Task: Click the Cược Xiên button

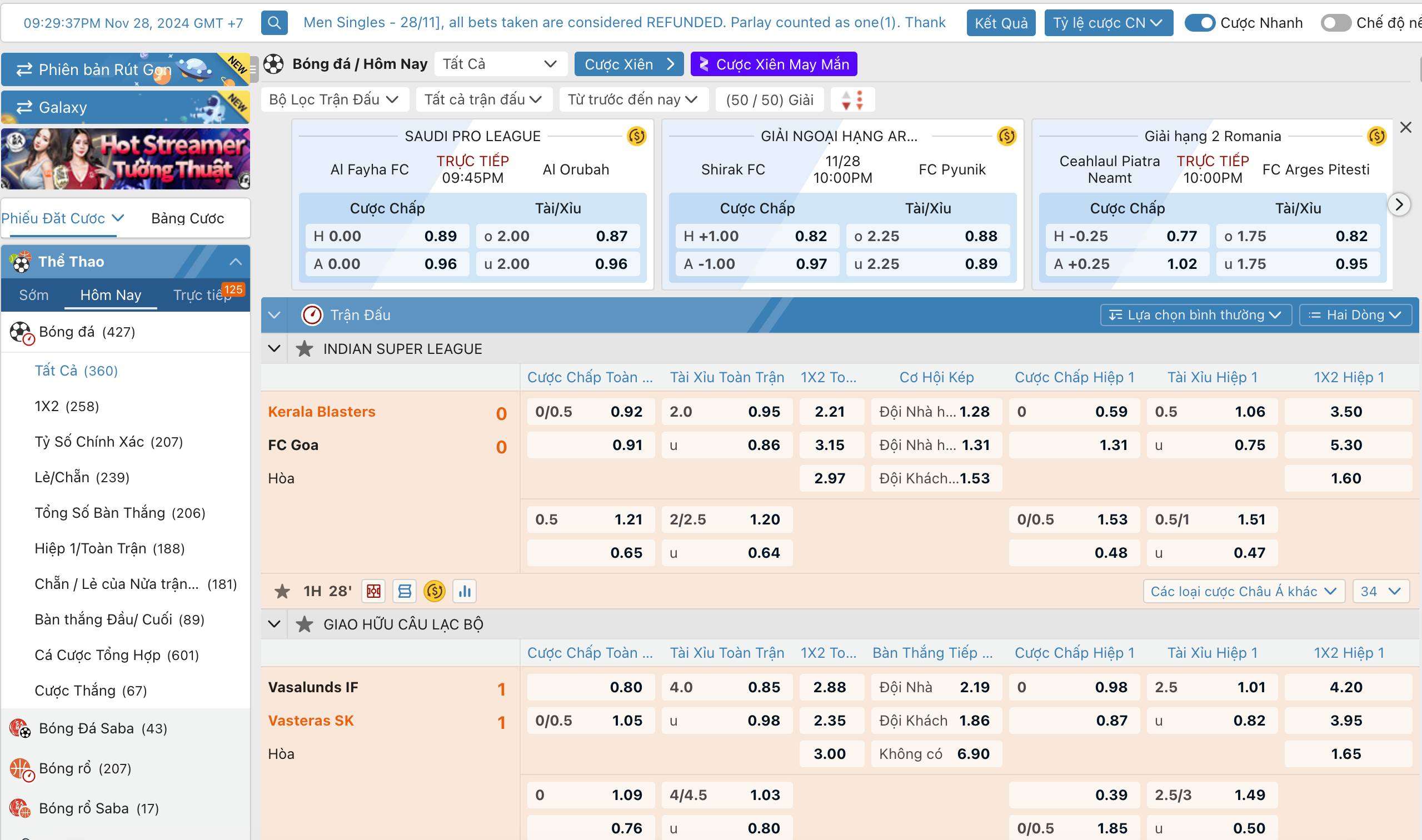Action: [629, 64]
